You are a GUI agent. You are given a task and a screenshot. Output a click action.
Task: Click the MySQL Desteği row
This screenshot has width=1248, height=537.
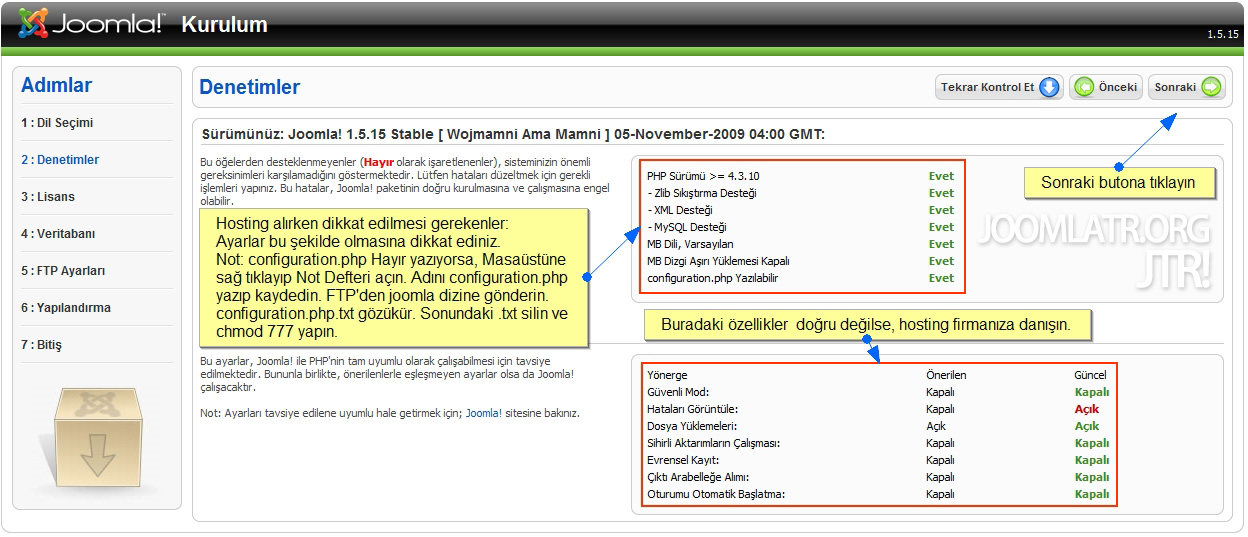[x=800, y=227]
